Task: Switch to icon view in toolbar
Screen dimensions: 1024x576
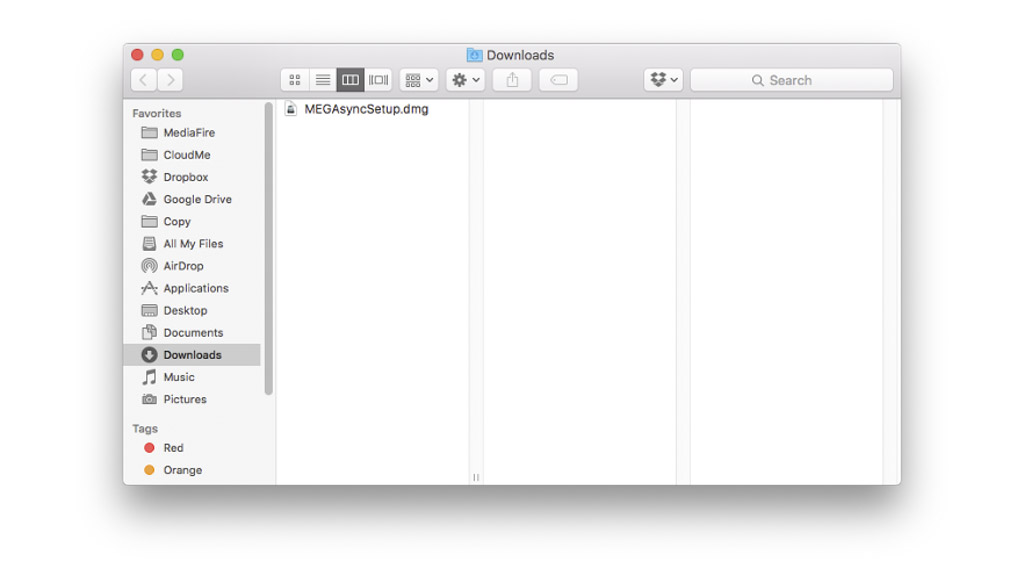Action: coord(295,80)
